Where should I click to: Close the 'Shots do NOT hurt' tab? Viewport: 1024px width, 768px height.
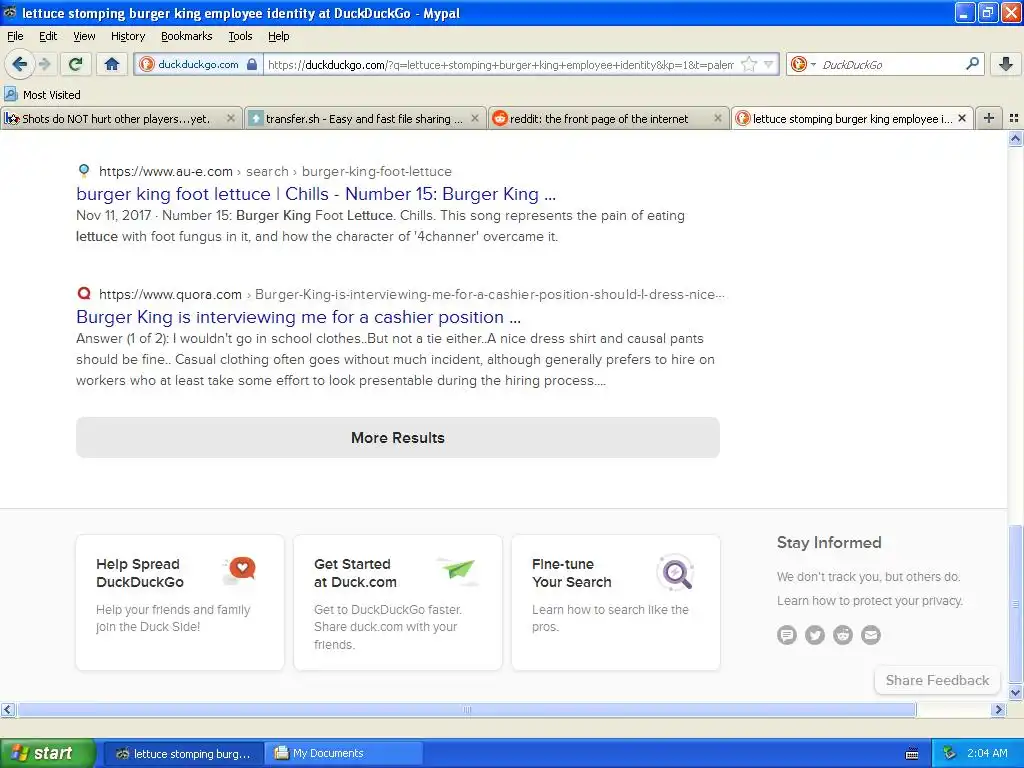[x=231, y=118]
